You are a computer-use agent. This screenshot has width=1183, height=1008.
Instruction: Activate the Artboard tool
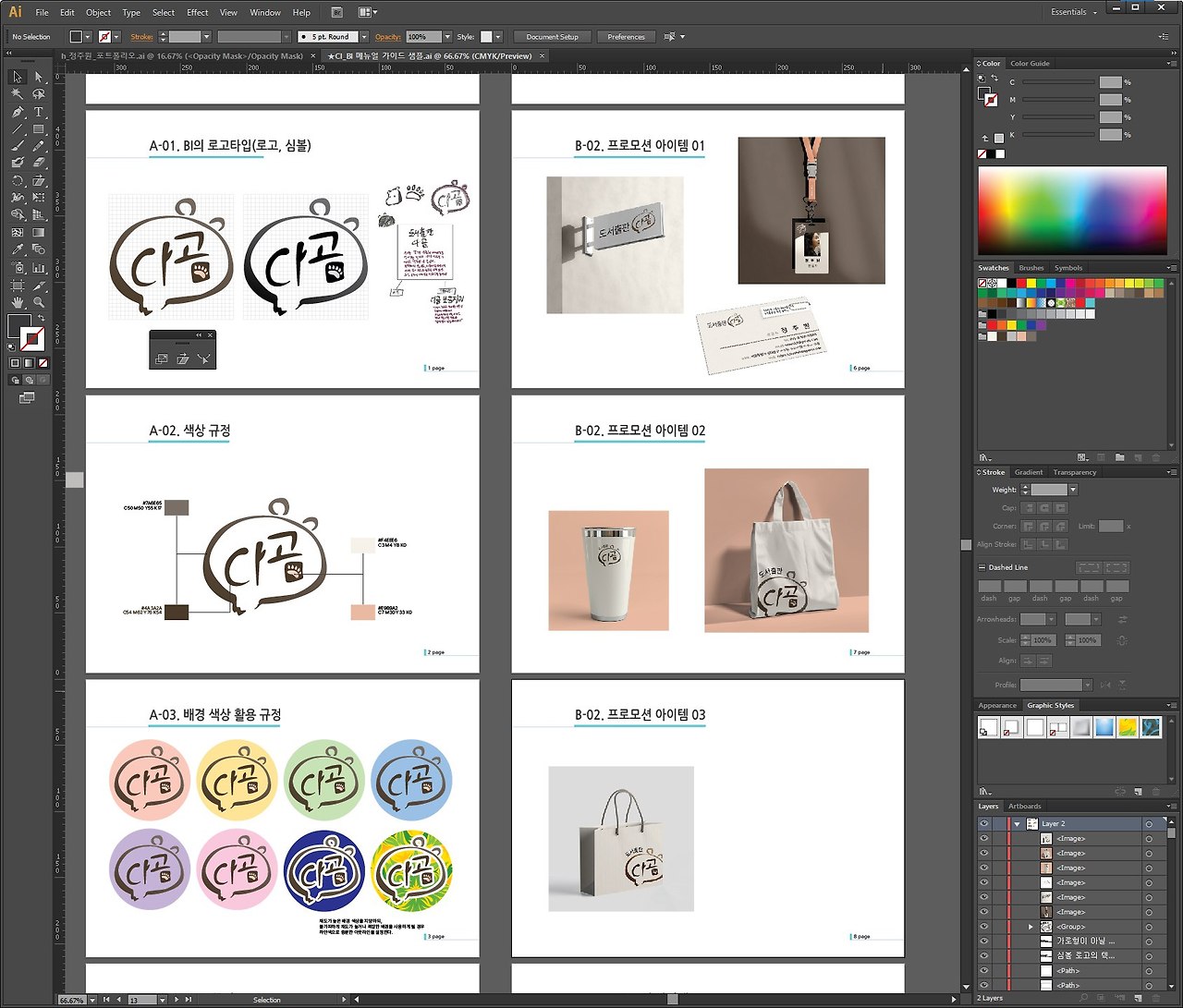17,285
